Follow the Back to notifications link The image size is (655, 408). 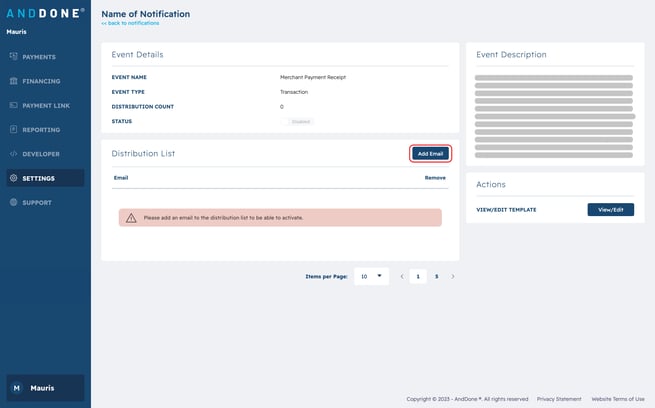(130, 23)
